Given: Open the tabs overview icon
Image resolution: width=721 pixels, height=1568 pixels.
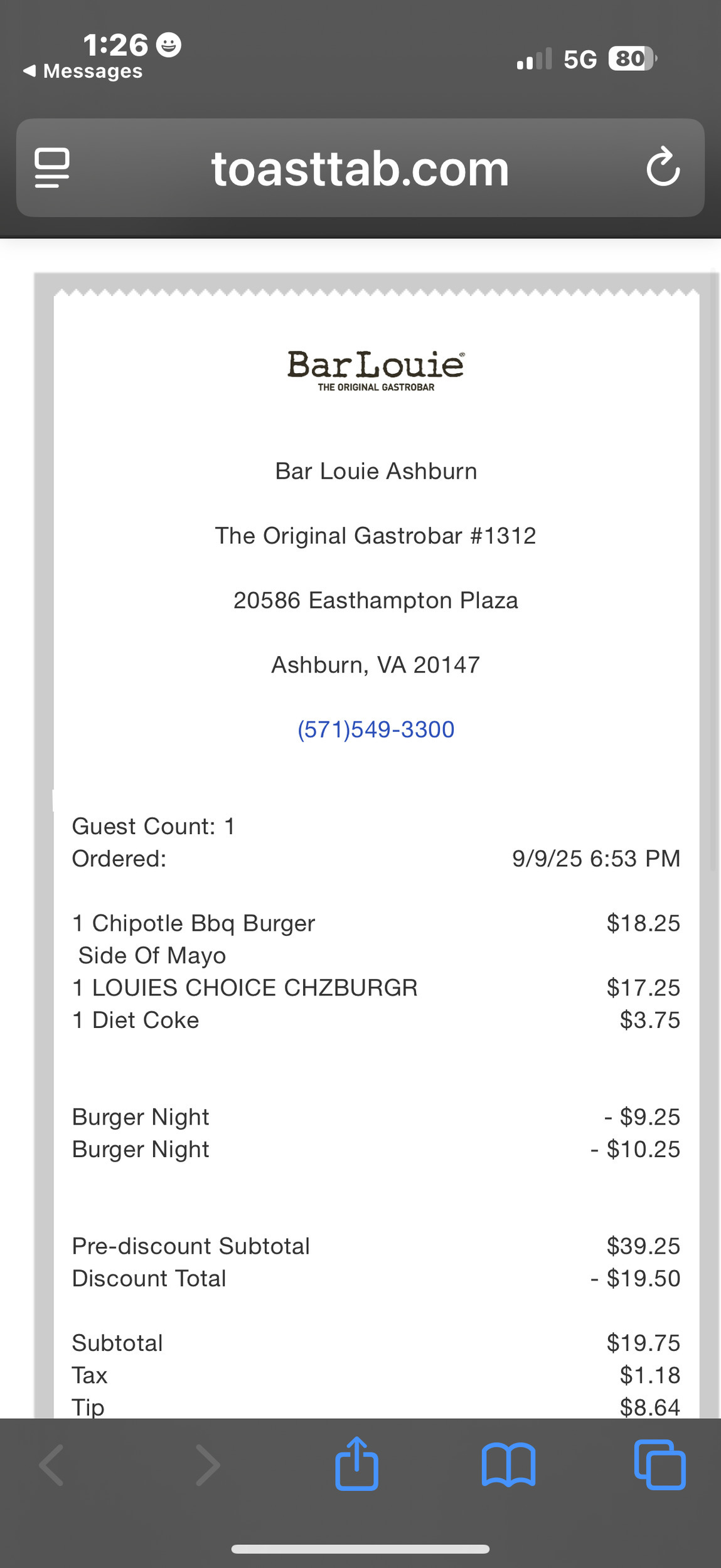Looking at the screenshot, I should coord(660,1465).
